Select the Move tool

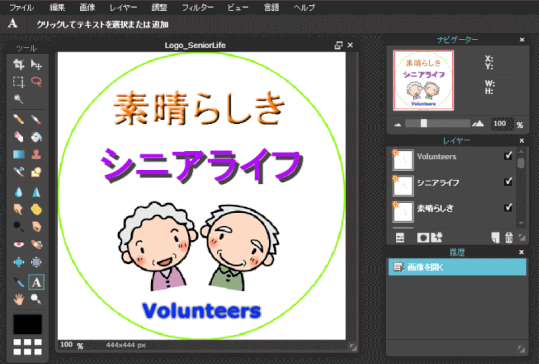click(36, 64)
